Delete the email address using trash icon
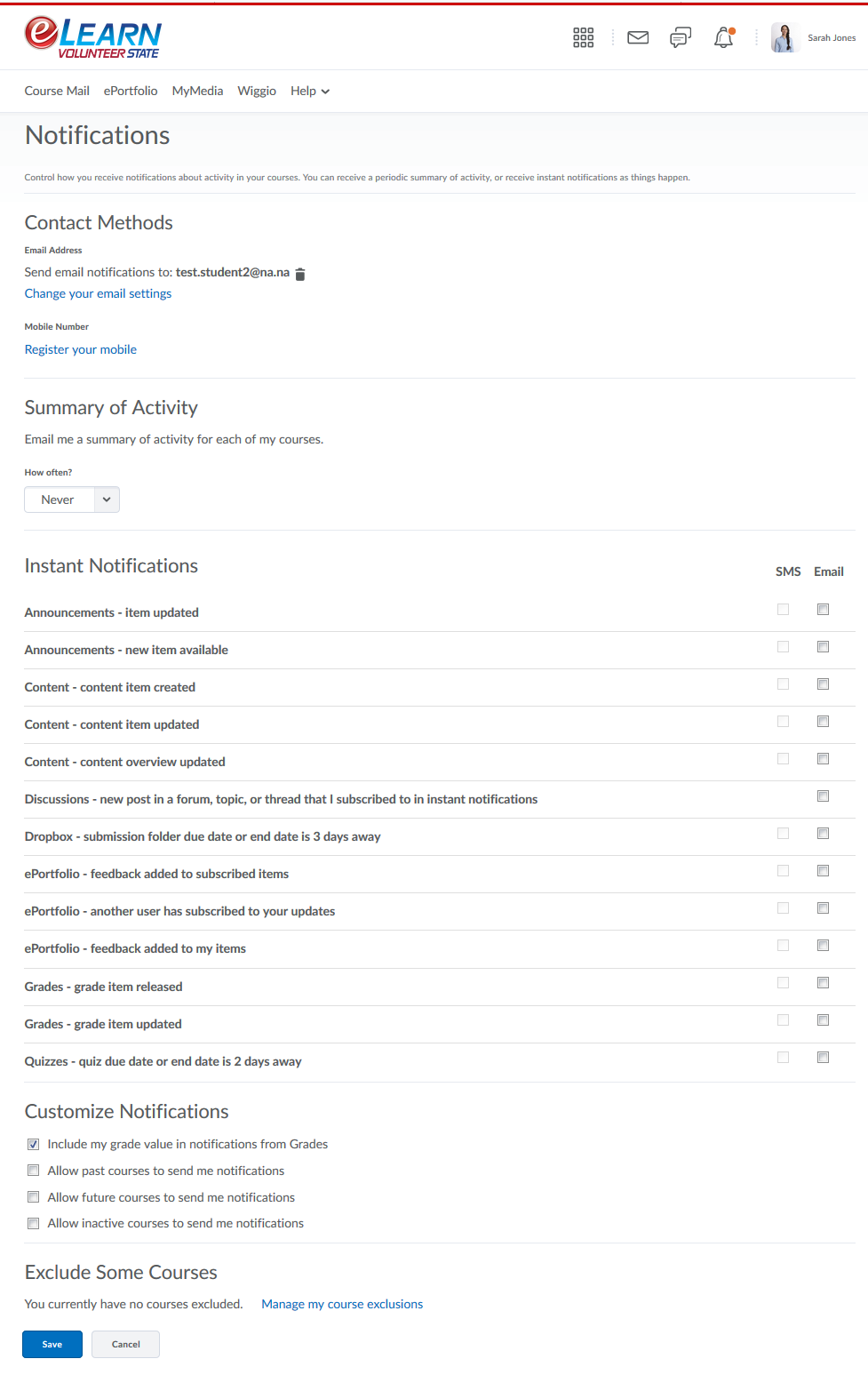The image size is (868, 1375). point(300,274)
